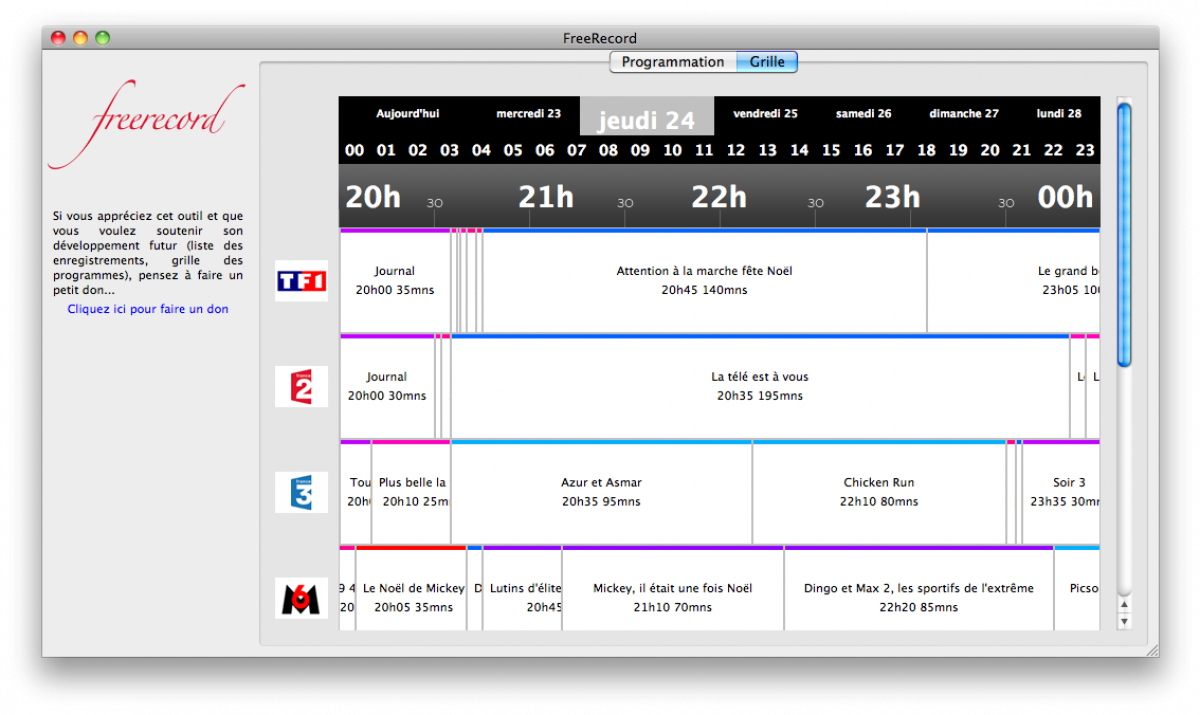Click the 21h marker on the timeline
The width and height of the screenshot is (1200, 715).
point(546,197)
